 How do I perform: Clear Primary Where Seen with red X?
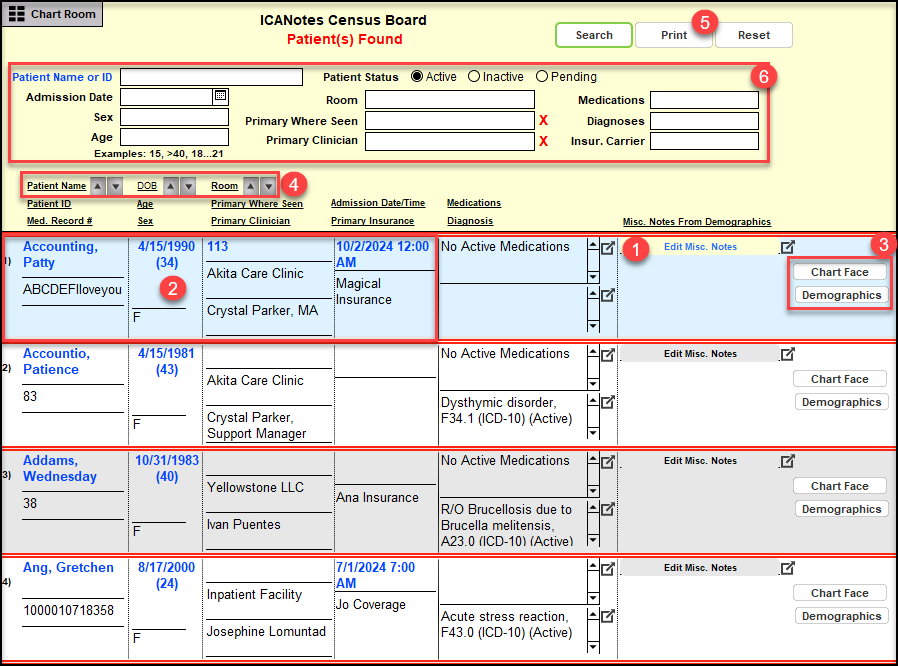[x=544, y=121]
